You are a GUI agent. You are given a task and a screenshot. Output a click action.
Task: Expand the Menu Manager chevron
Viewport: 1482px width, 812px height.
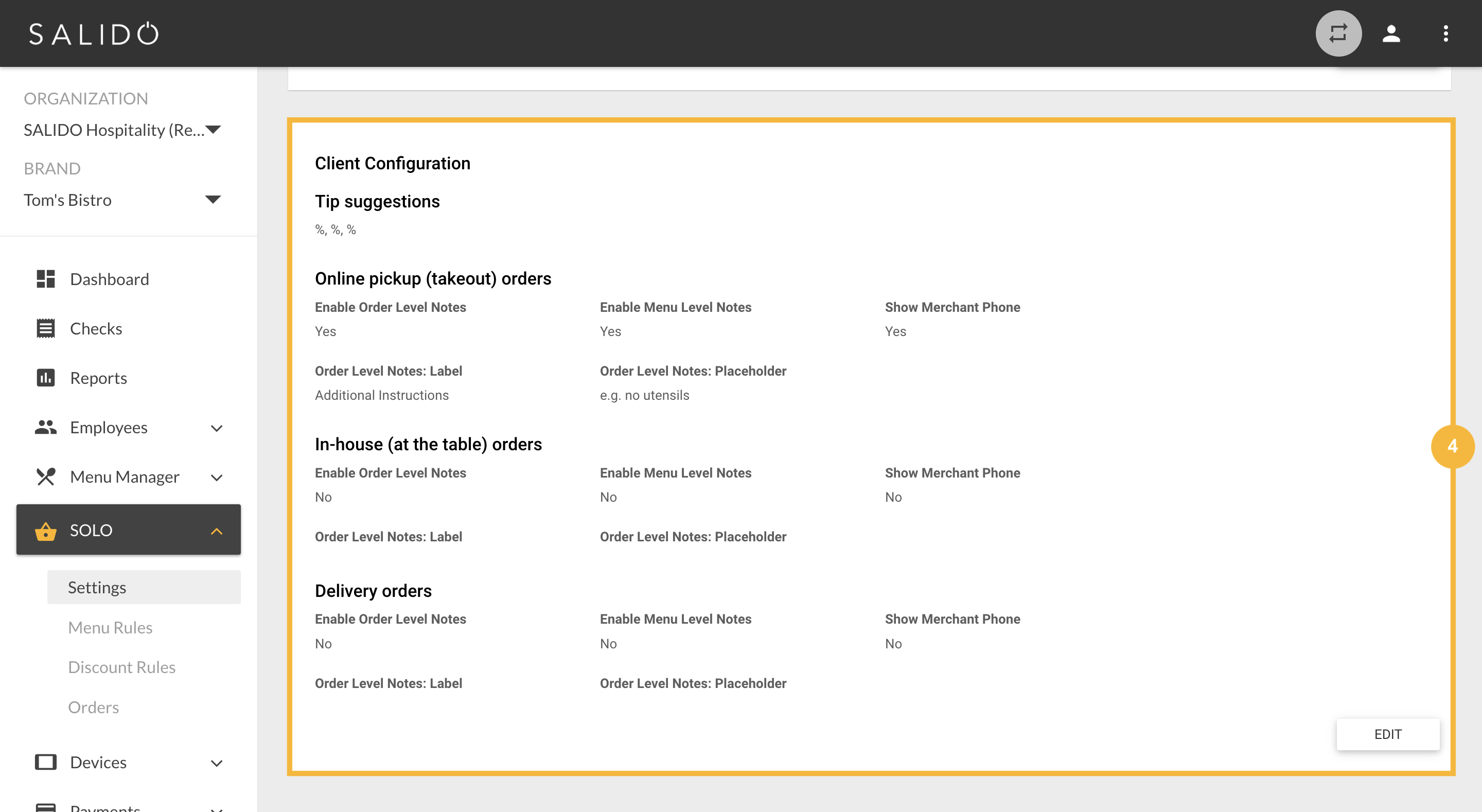tap(217, 478)
